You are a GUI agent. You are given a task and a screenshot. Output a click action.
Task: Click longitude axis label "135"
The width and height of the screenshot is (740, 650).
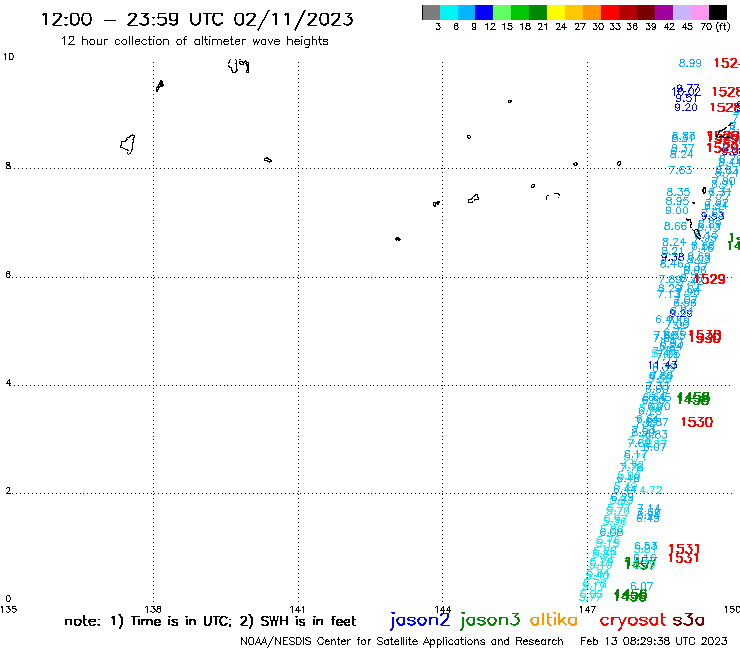[8, 609]
